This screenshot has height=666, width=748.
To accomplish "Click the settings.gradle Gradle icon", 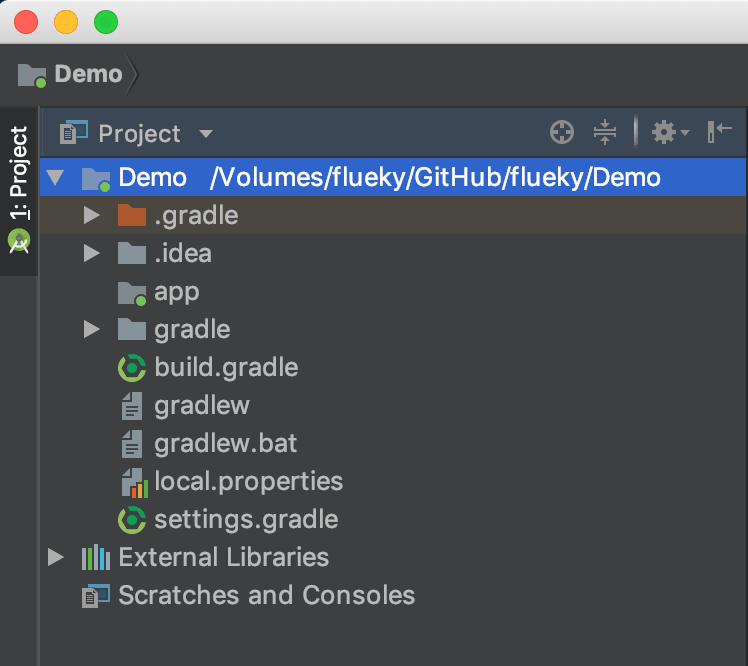I will (x=132, y=520).
